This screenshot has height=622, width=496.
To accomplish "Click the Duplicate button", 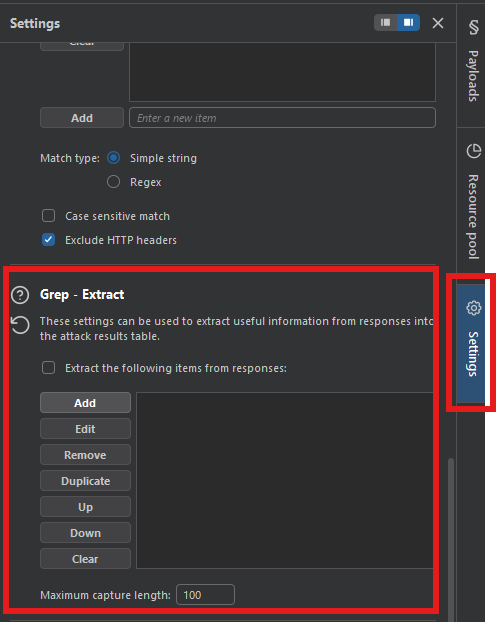I will pos(85,481).
